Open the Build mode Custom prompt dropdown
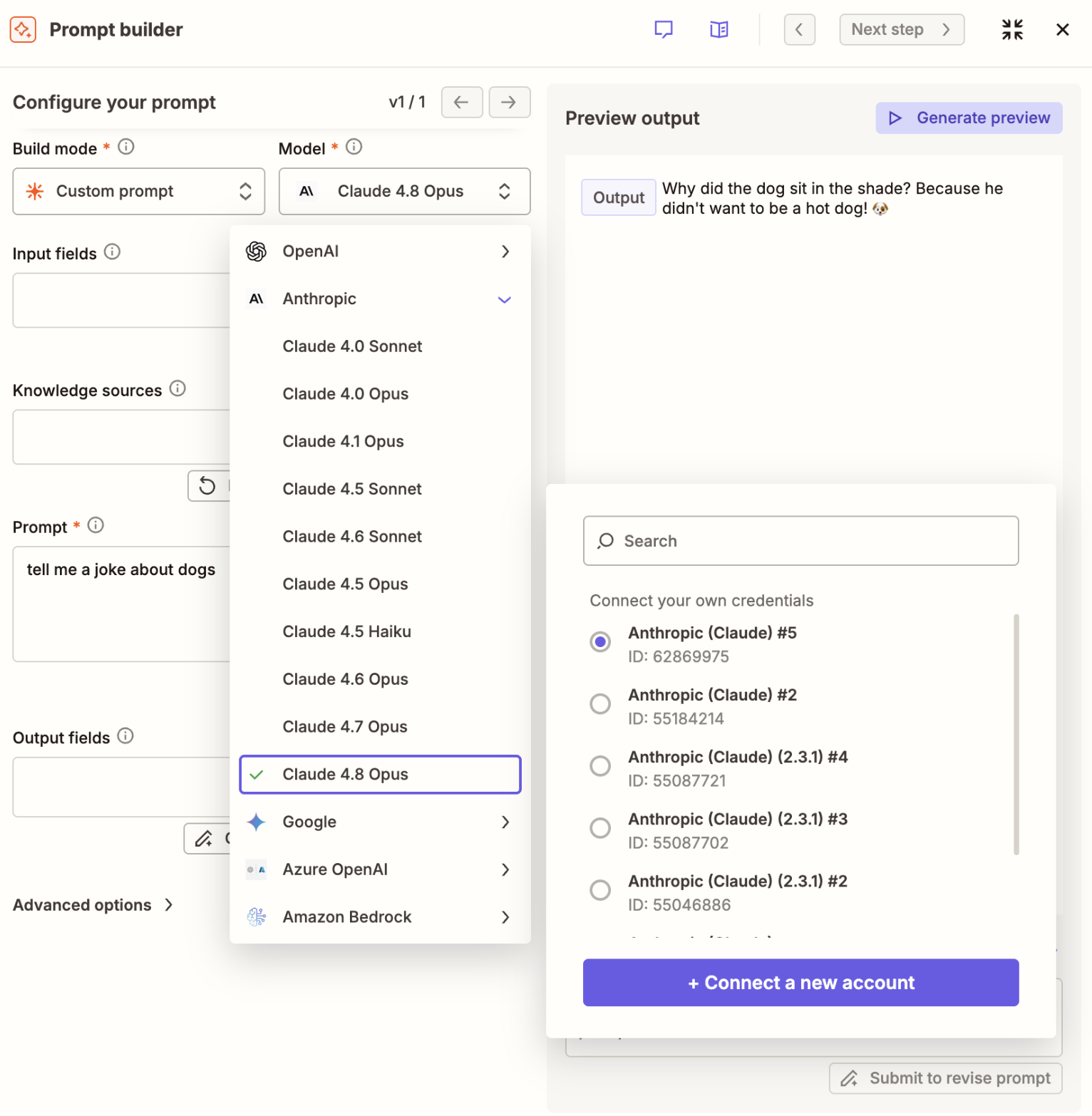1092x1116 pixels. tap(139, 191)
